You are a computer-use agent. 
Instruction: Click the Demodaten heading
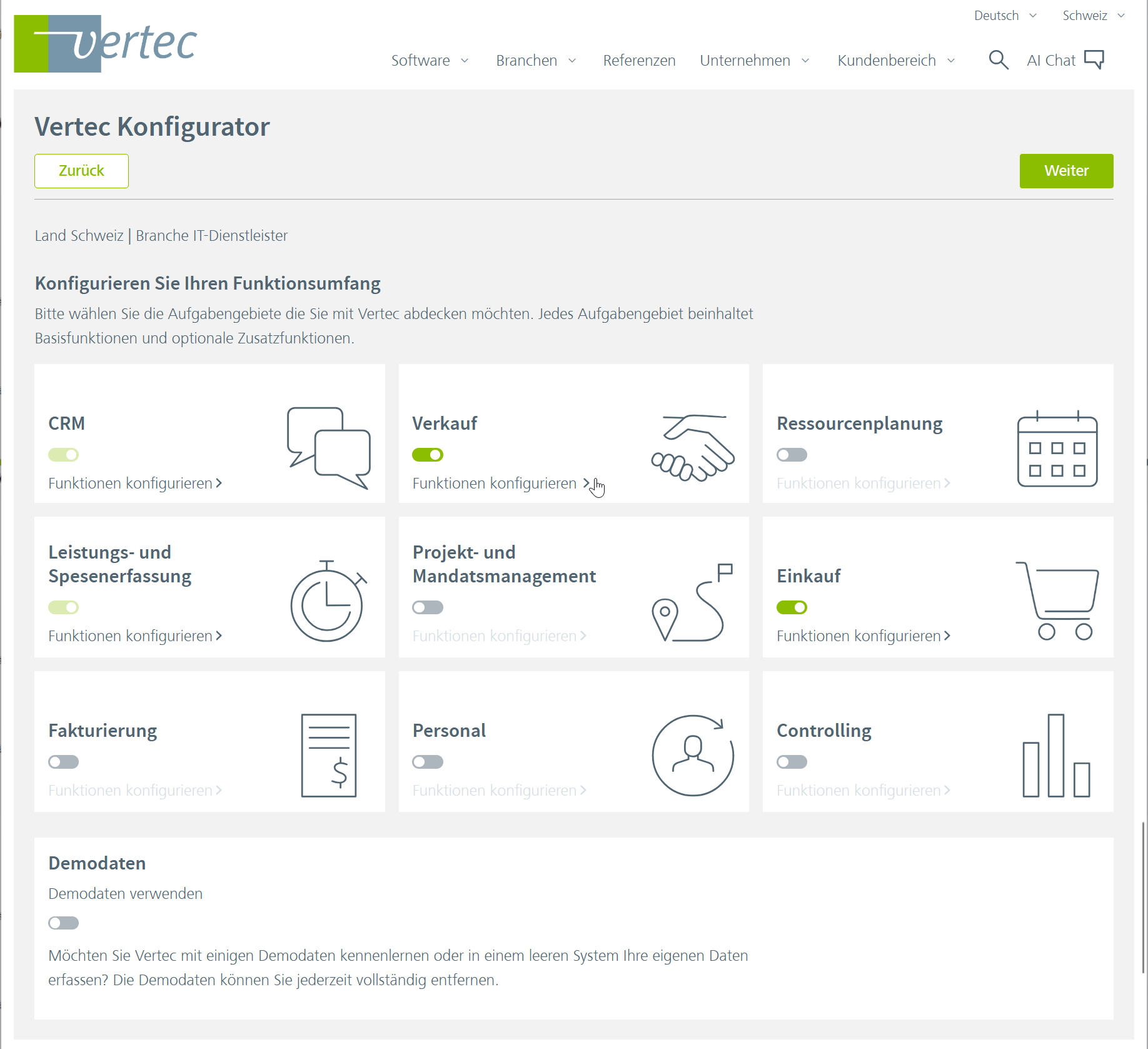pos(97,863)
